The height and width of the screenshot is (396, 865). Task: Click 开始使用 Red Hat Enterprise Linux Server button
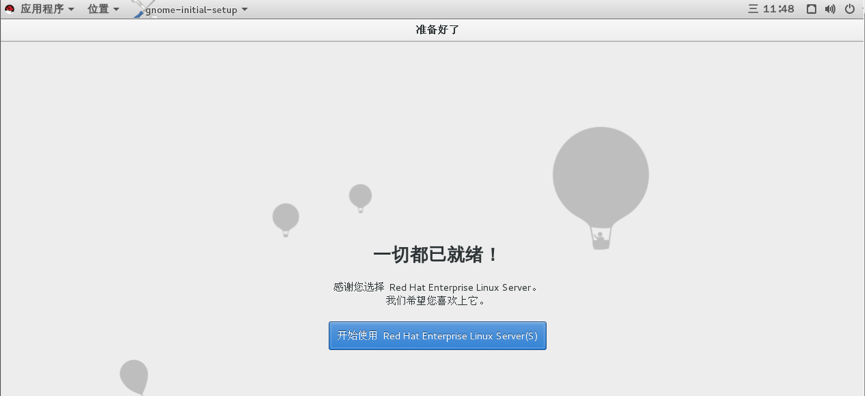point(437,335)
